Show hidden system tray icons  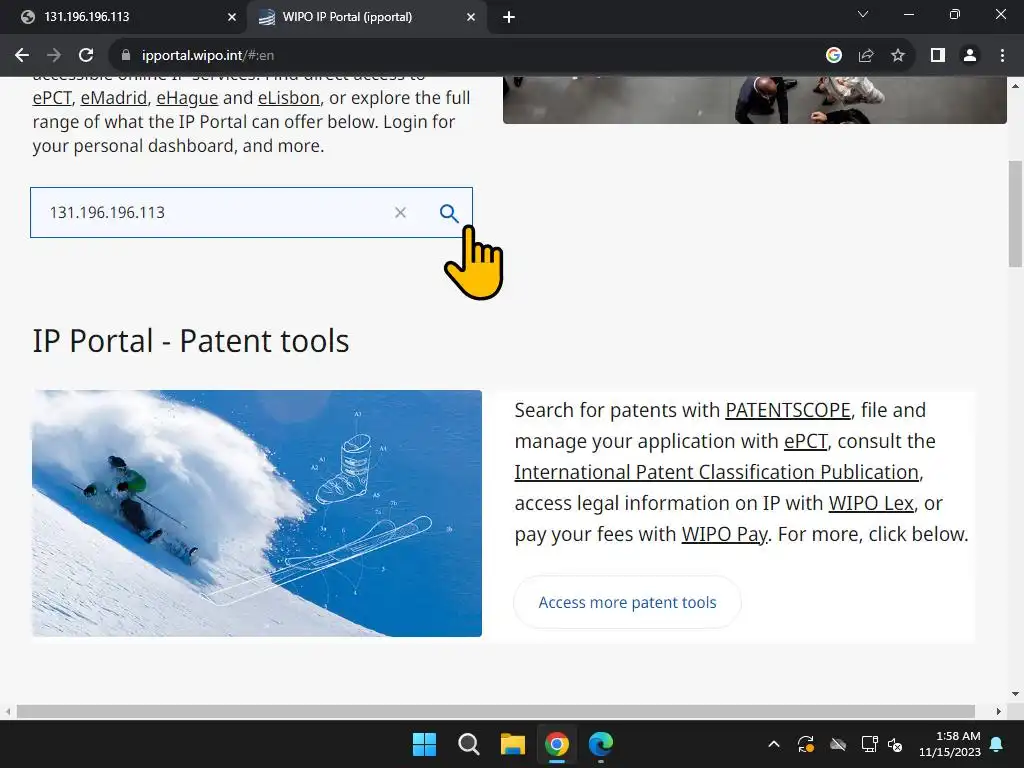tap(774, 744)
